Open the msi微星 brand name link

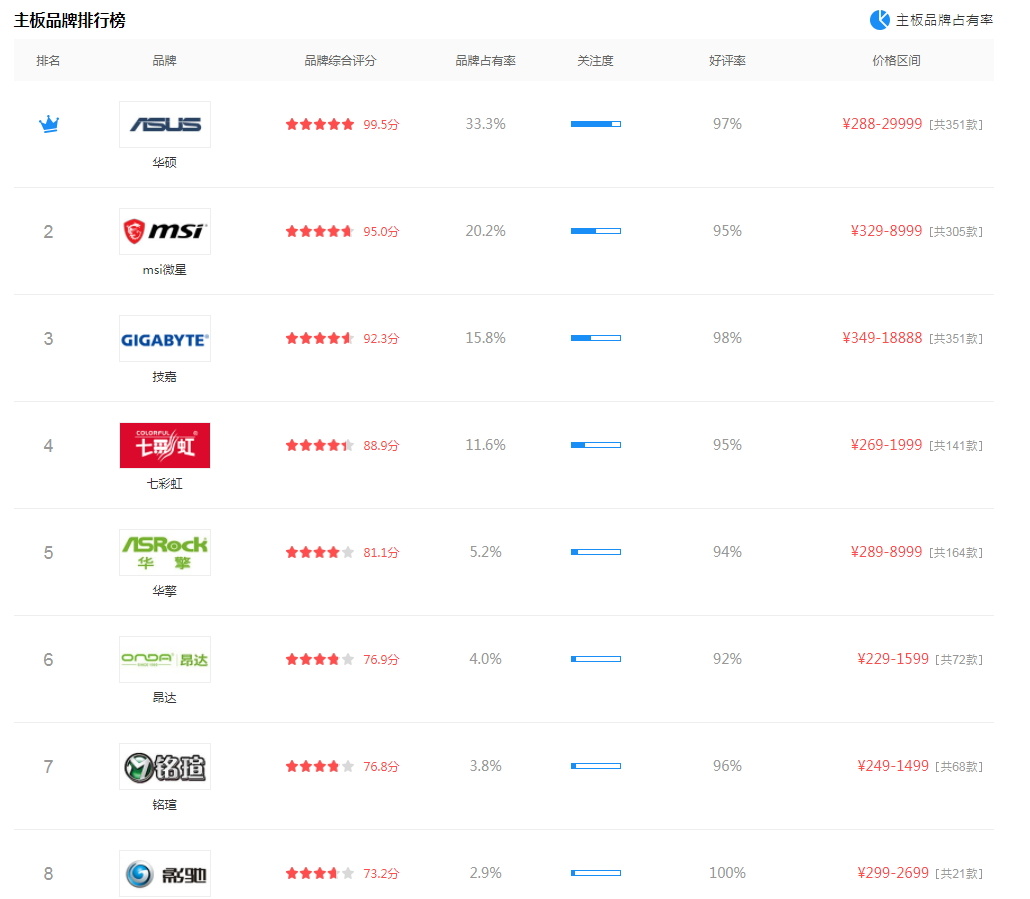(164, 269)
